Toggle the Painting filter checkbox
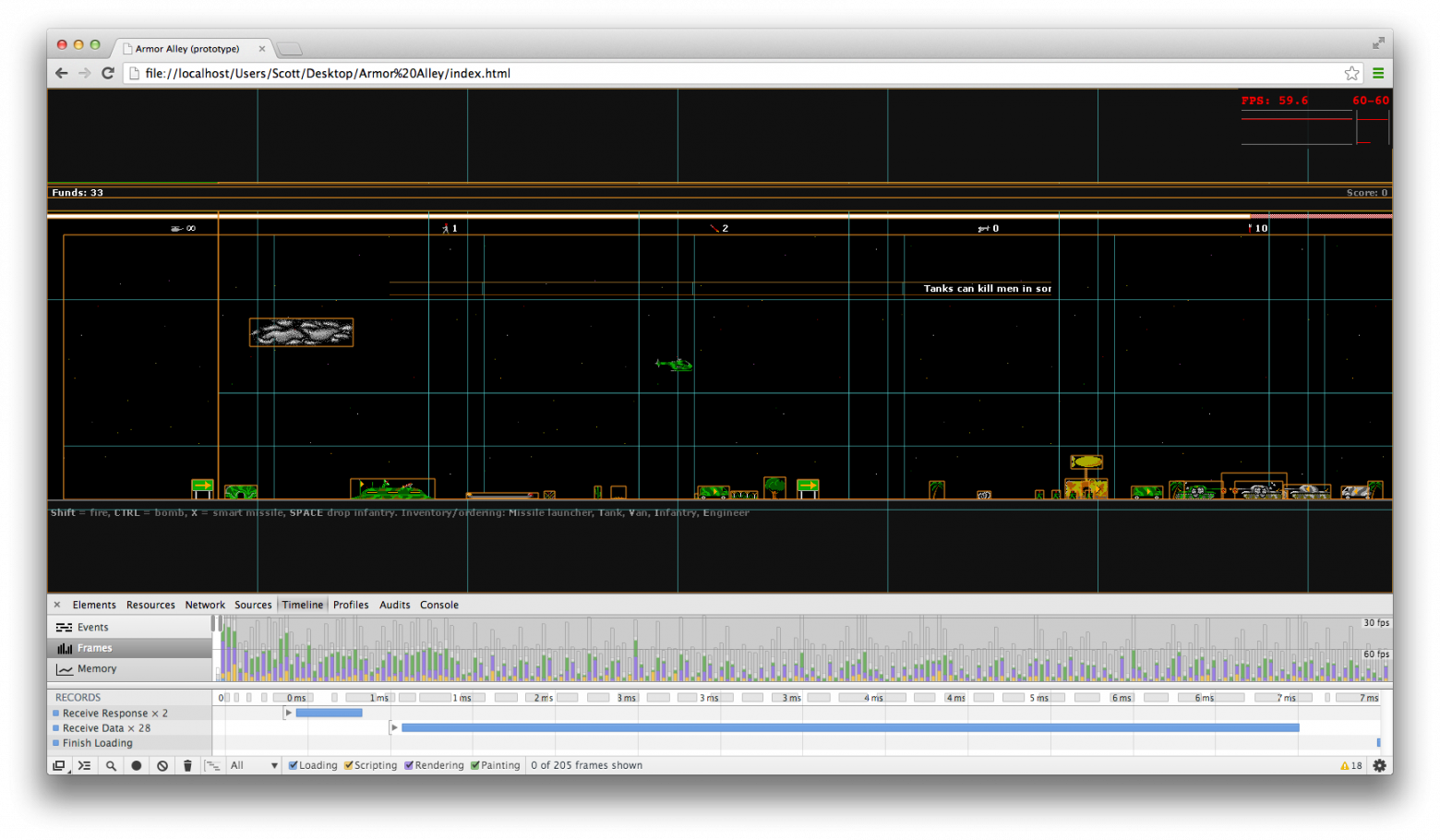The width and height of the screenshot is (1440, 840). [475, 765]
